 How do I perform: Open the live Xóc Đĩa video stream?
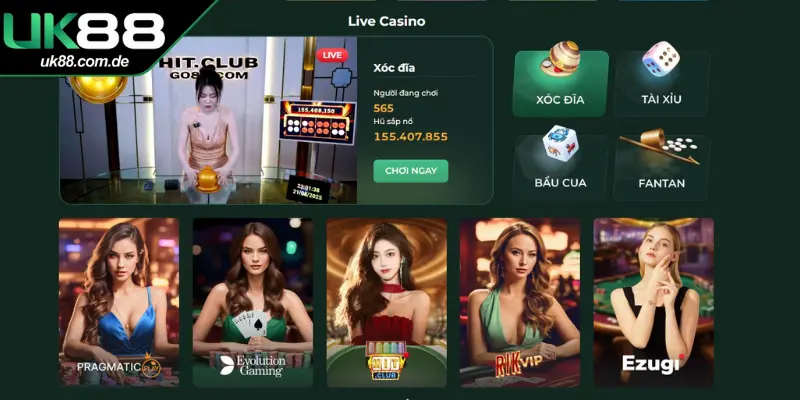point(208,120)
